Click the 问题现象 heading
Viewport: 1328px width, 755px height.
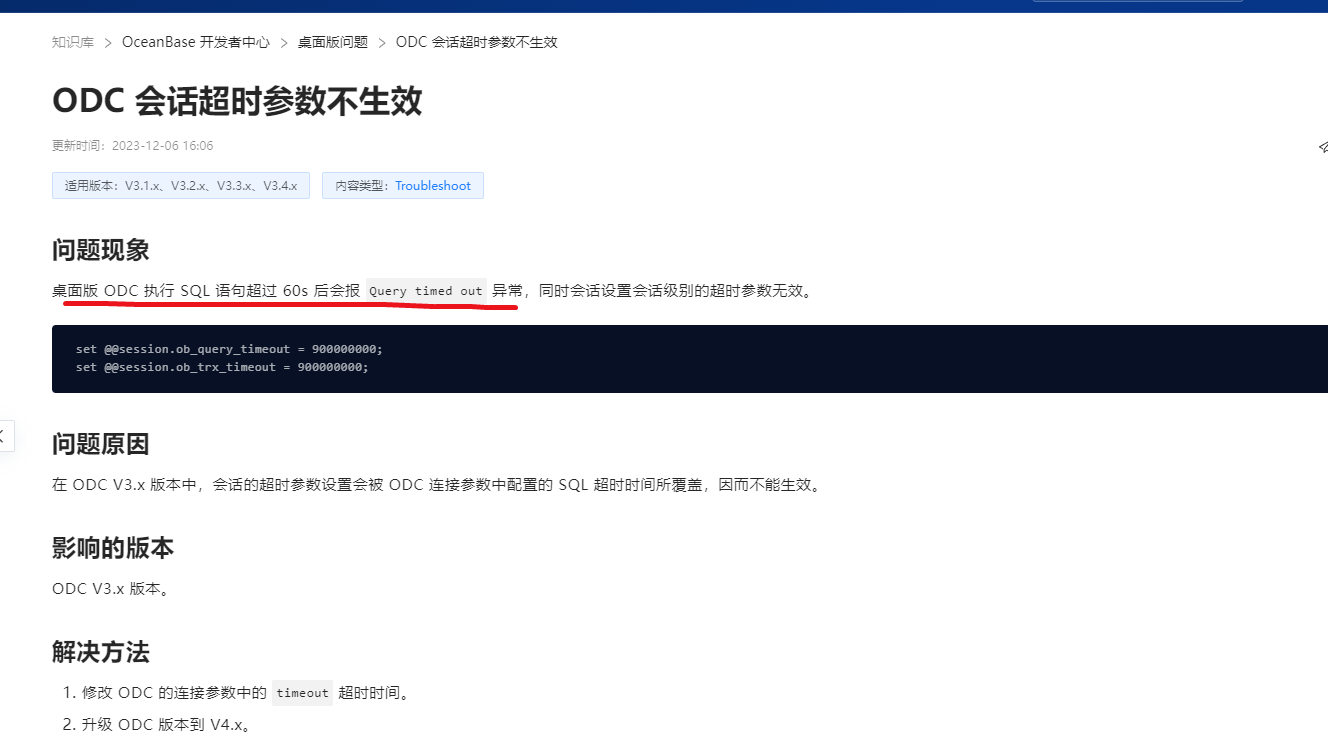click(101, 249)
